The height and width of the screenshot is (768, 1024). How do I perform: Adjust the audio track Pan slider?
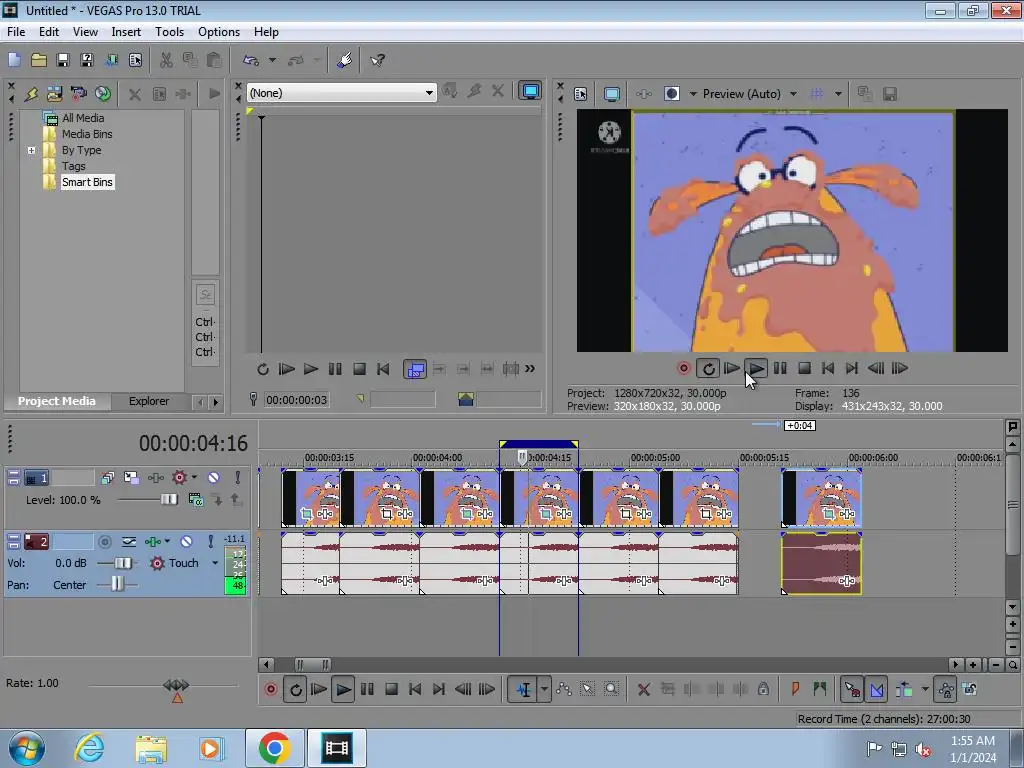coord(117,584)
